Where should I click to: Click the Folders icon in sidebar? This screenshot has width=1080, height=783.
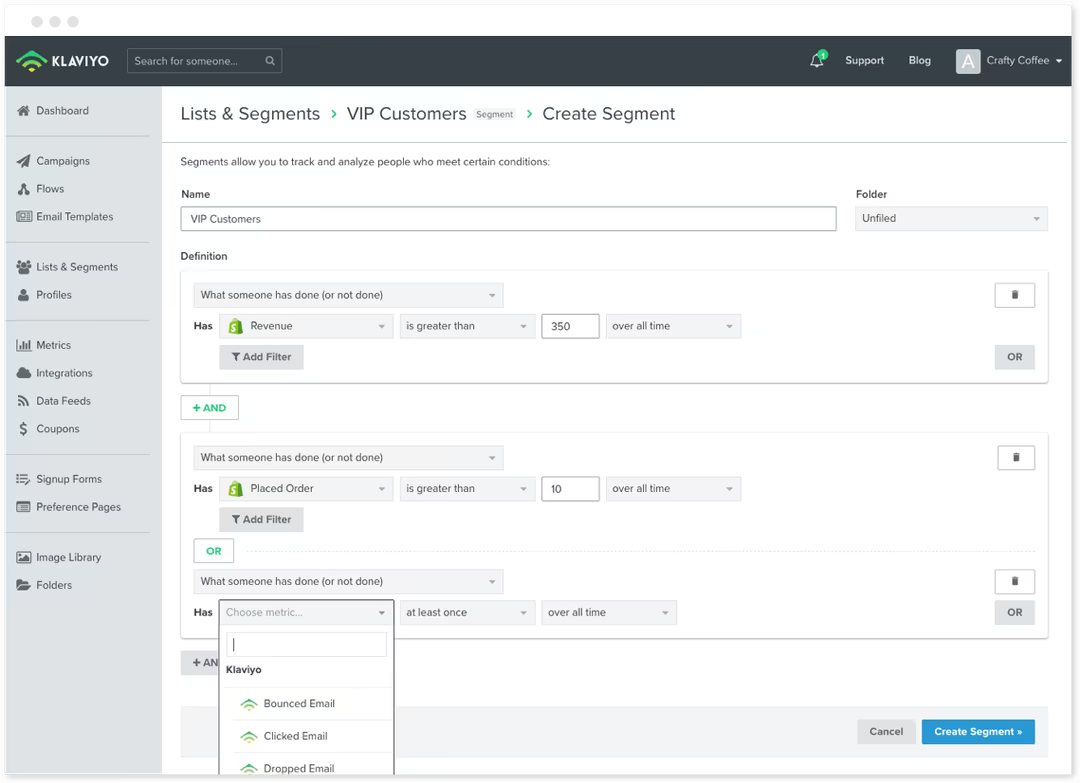point(23,585)
